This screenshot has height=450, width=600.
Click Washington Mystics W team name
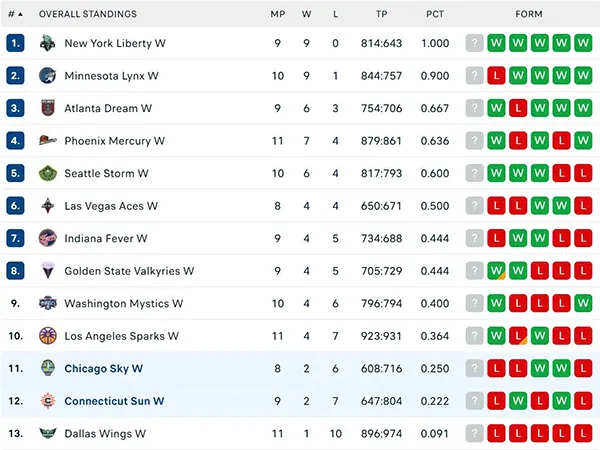point(124,303)
